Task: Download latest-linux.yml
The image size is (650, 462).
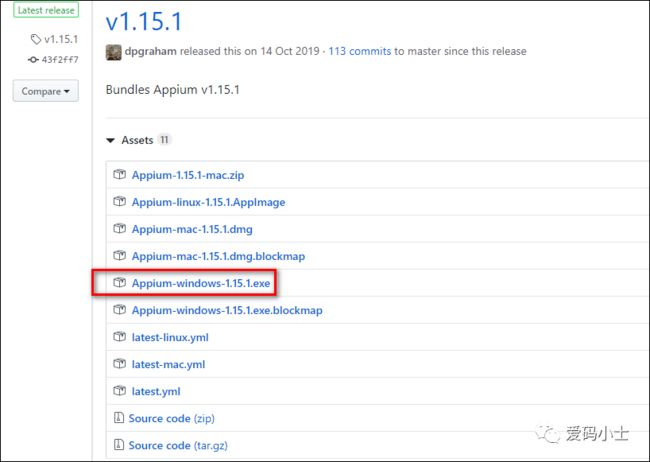Action: coord(170,337)
